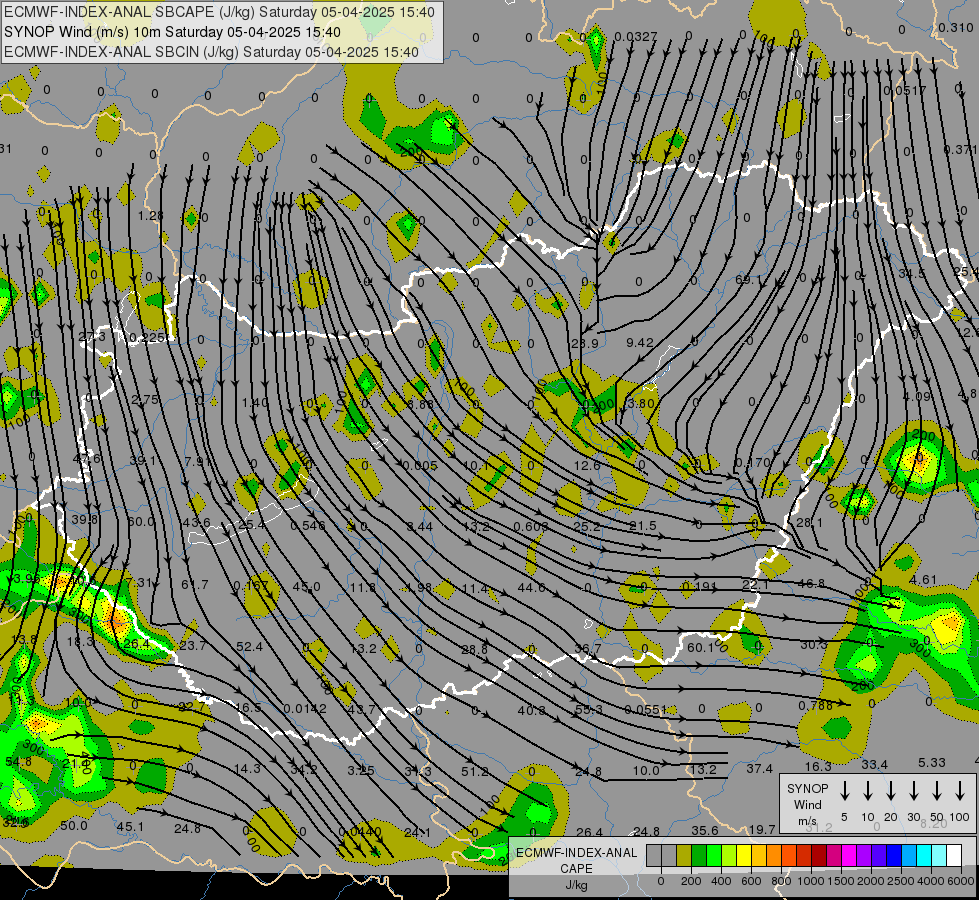
Task: Click the map value 0.225
Action: [x=147, y=338]
